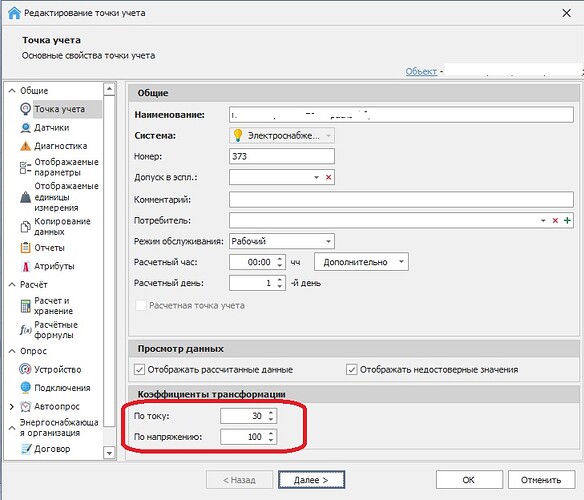
Task: Open the Автоопрос clock icon
Action: click(25, 406)
